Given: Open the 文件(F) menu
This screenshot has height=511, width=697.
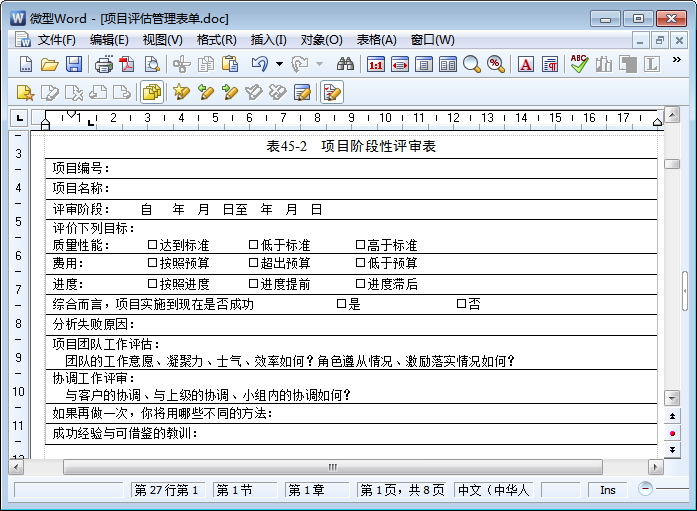Looking at the screenshot, I should pos(56,40).
